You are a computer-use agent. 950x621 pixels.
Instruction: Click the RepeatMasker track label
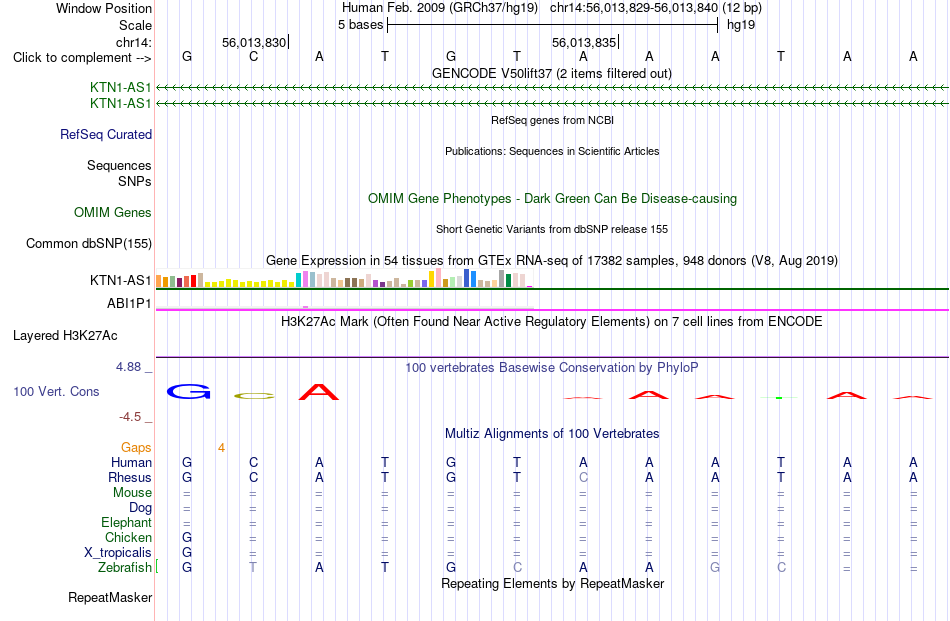click(x=110, y=597)
